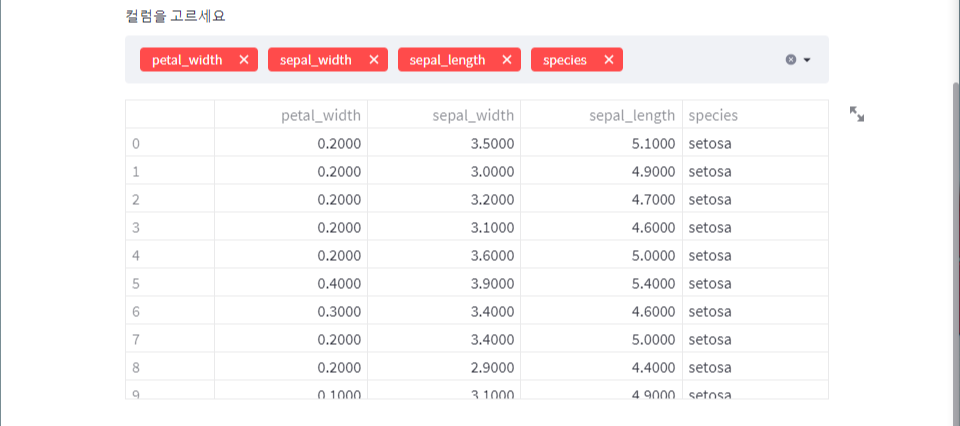Select row index 7 cell
Viewport: 960px width, 426px height.
pyautogui.click(x=170, y=339)
